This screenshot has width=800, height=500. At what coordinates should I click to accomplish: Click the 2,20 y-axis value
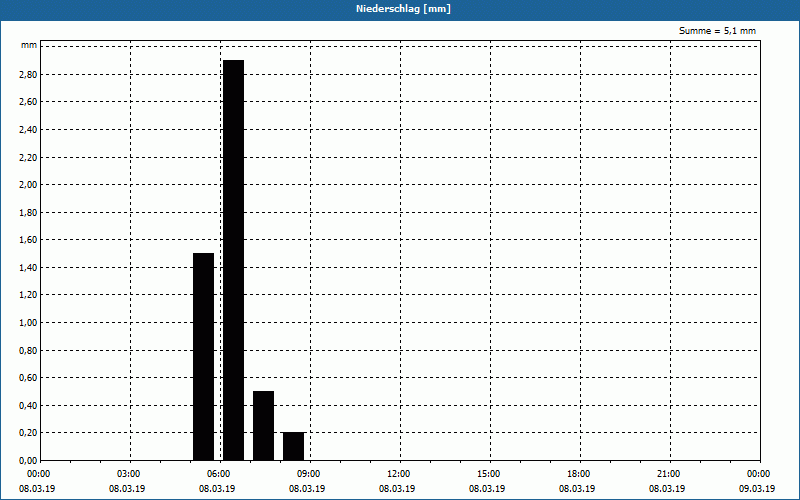pos(28,157)
